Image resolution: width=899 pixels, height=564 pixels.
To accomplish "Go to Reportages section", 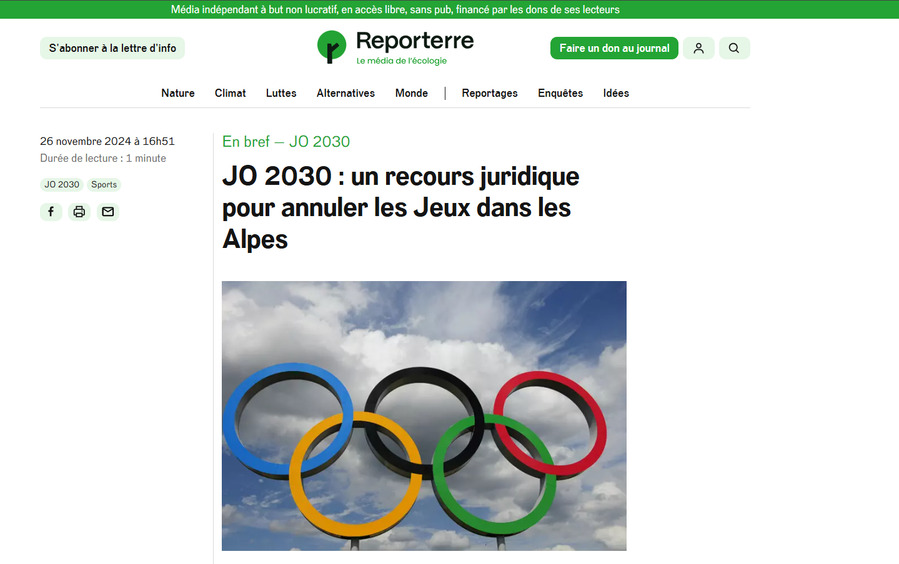I will [489, 93].
